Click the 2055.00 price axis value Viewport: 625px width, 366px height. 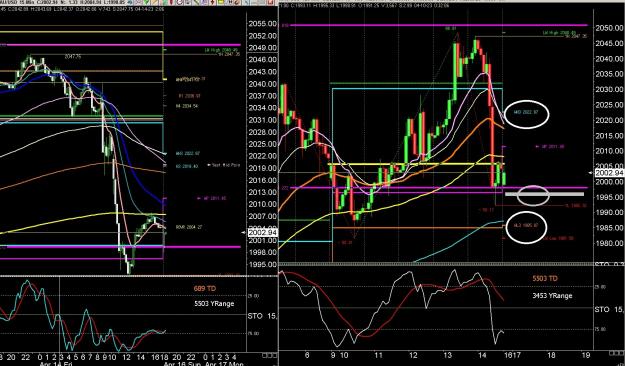(263, 24)
